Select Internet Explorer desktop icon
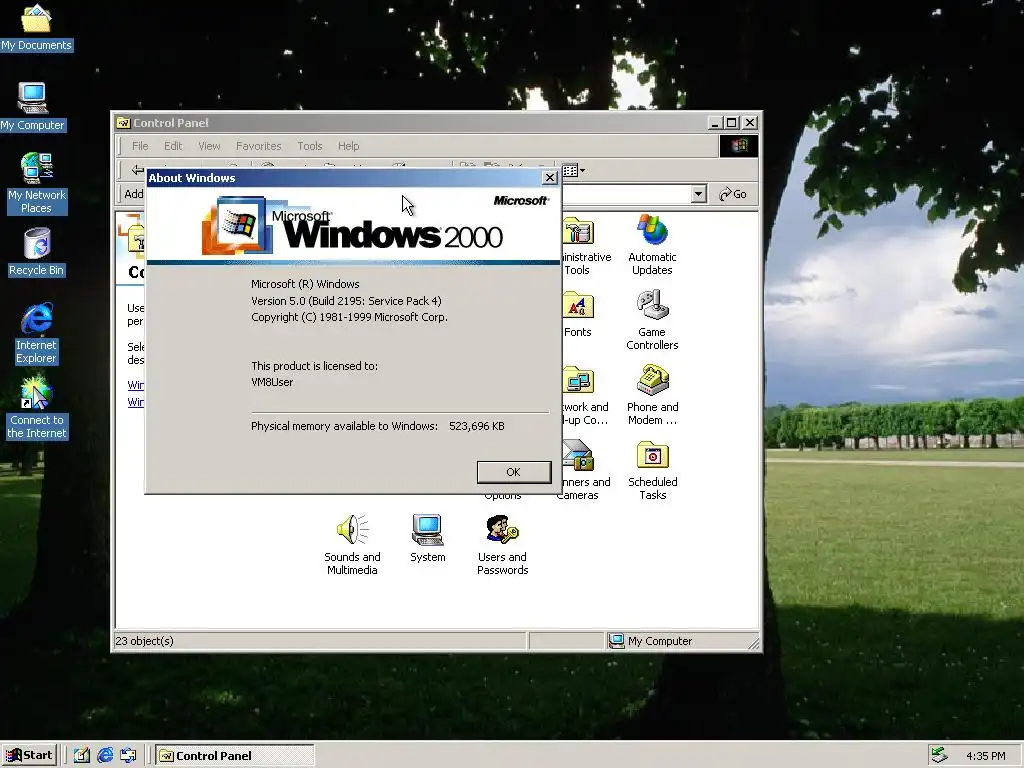This screenshot has width=1024, height=768. (37, 333)
